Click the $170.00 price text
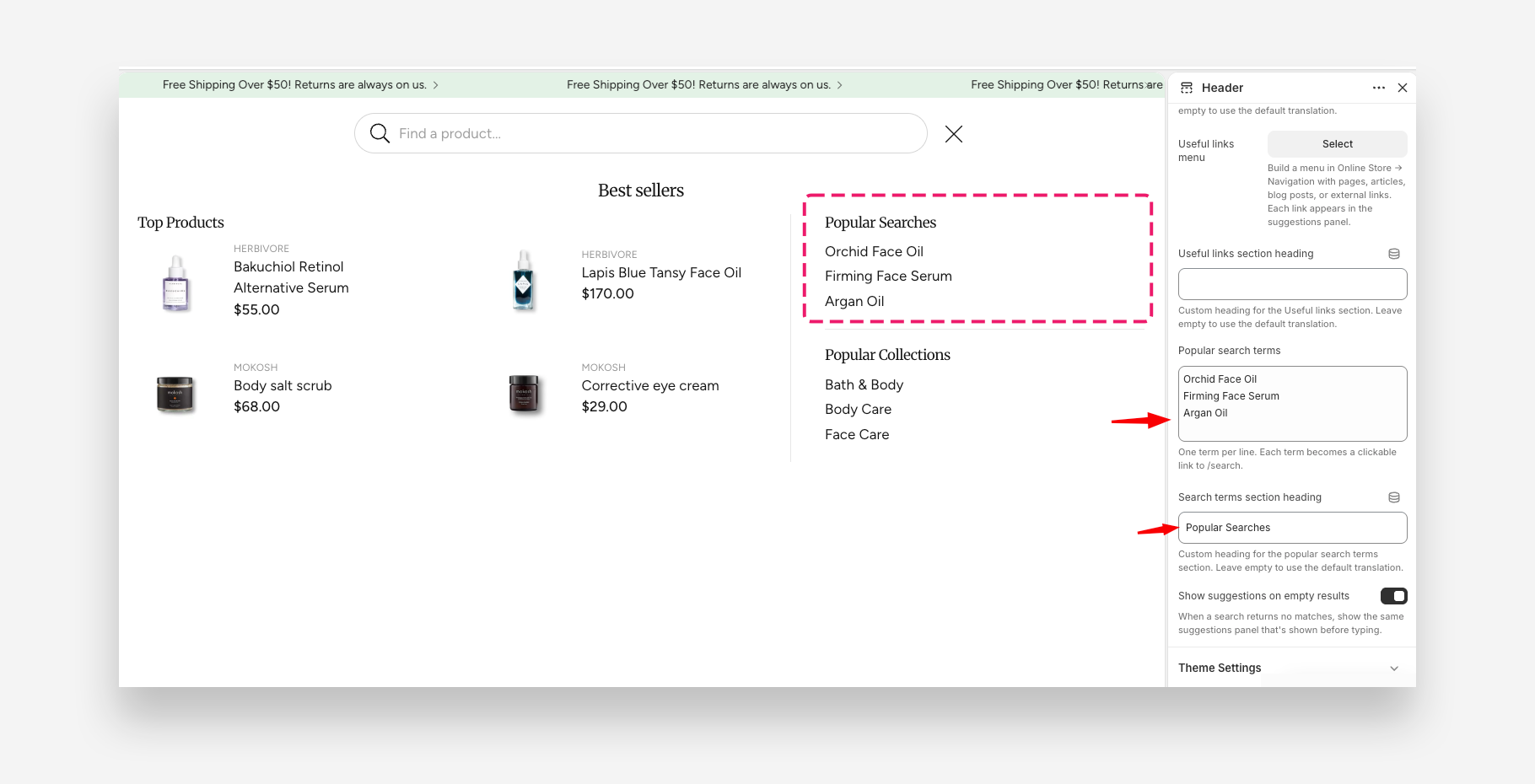This screenshot has height=784, width=1535. pos(607,293)
